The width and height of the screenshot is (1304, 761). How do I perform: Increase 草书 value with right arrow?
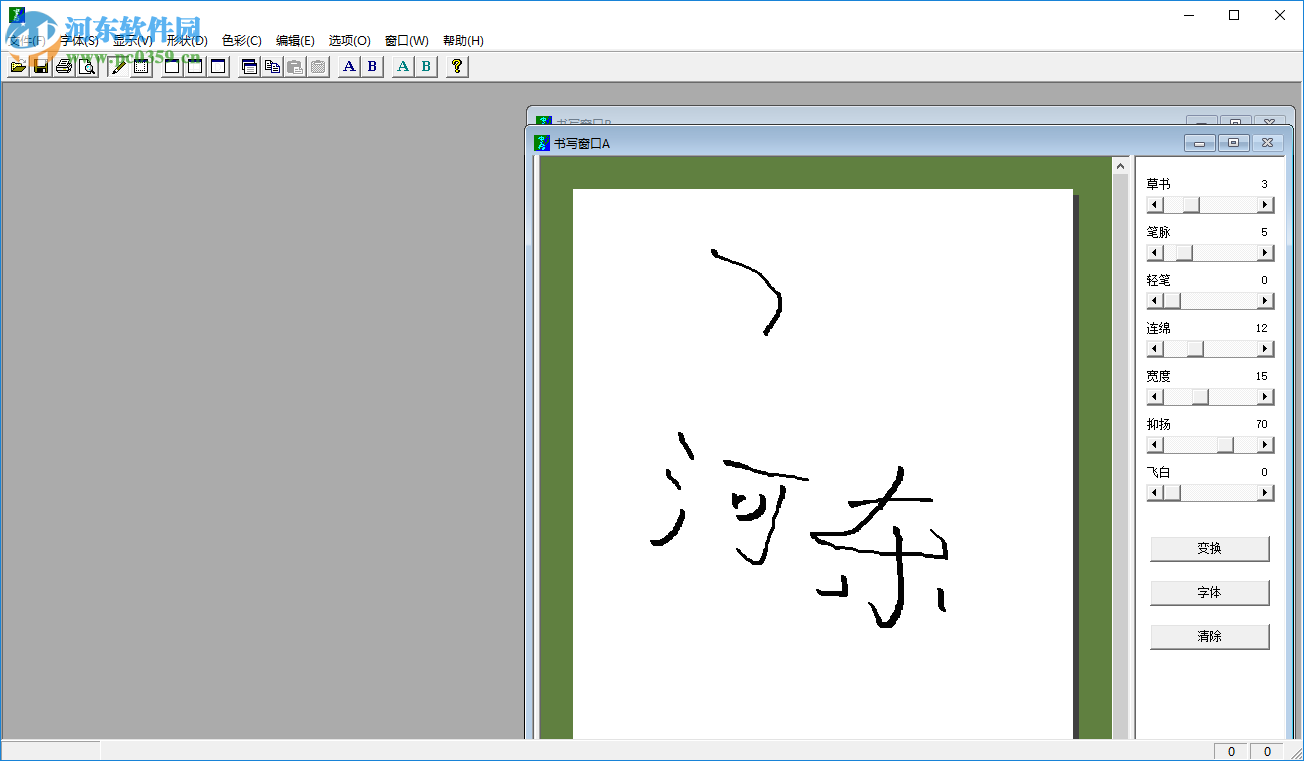[1266, 204]
